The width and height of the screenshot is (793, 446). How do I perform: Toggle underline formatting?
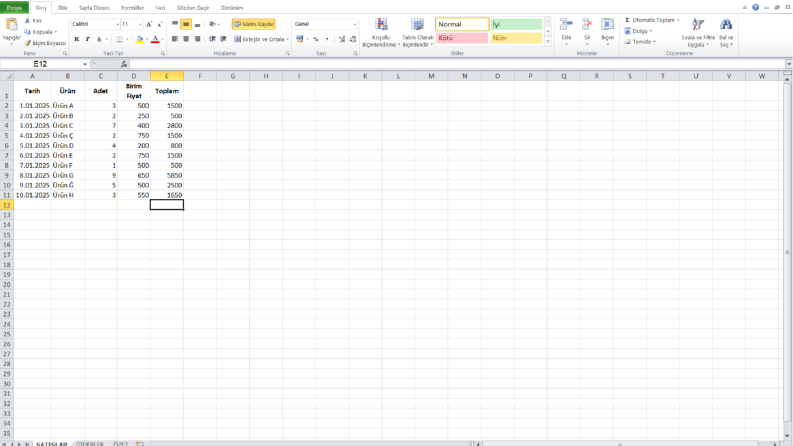[99, 39]
